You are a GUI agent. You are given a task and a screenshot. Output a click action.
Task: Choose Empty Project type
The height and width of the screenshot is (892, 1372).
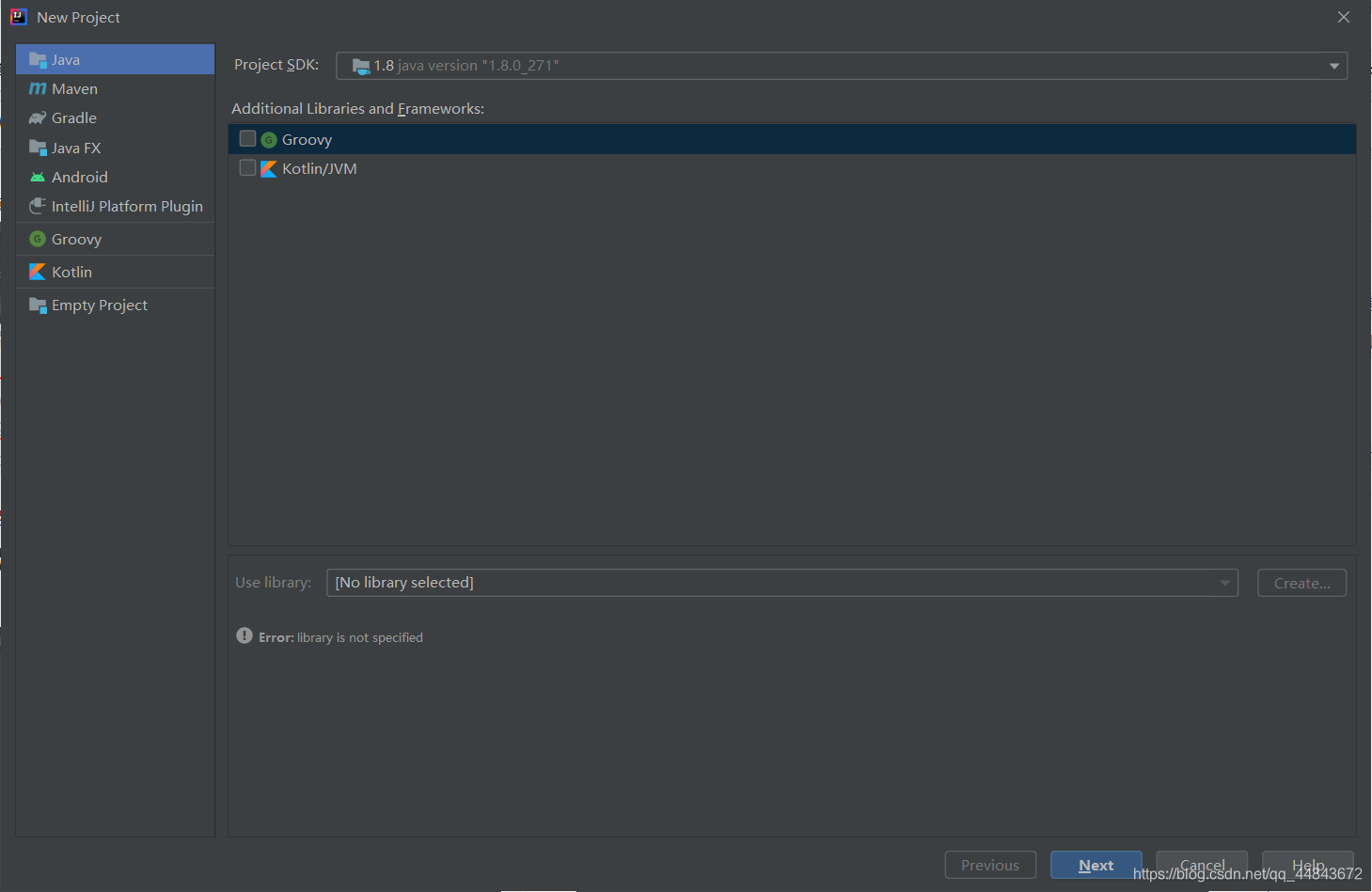coord(116,305)
